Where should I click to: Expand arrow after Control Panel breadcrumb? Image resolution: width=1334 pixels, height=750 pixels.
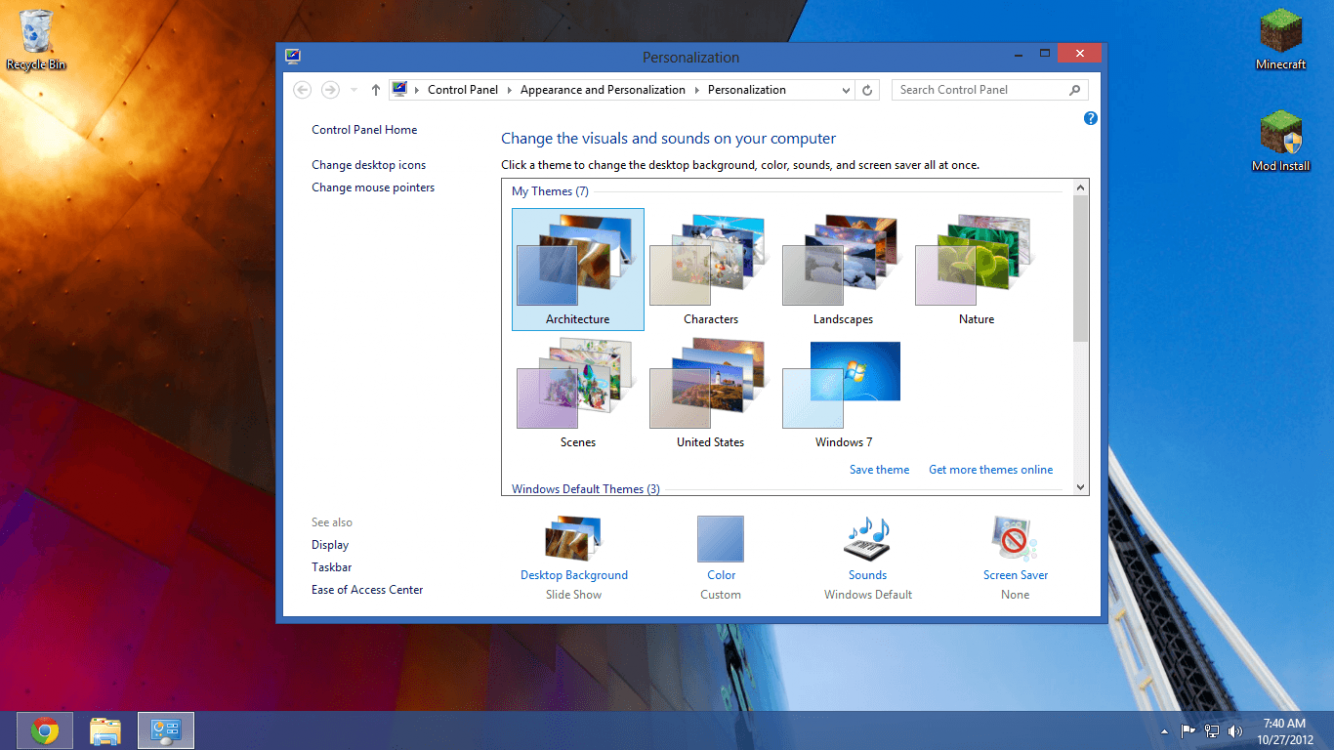(x=509, y=90)
